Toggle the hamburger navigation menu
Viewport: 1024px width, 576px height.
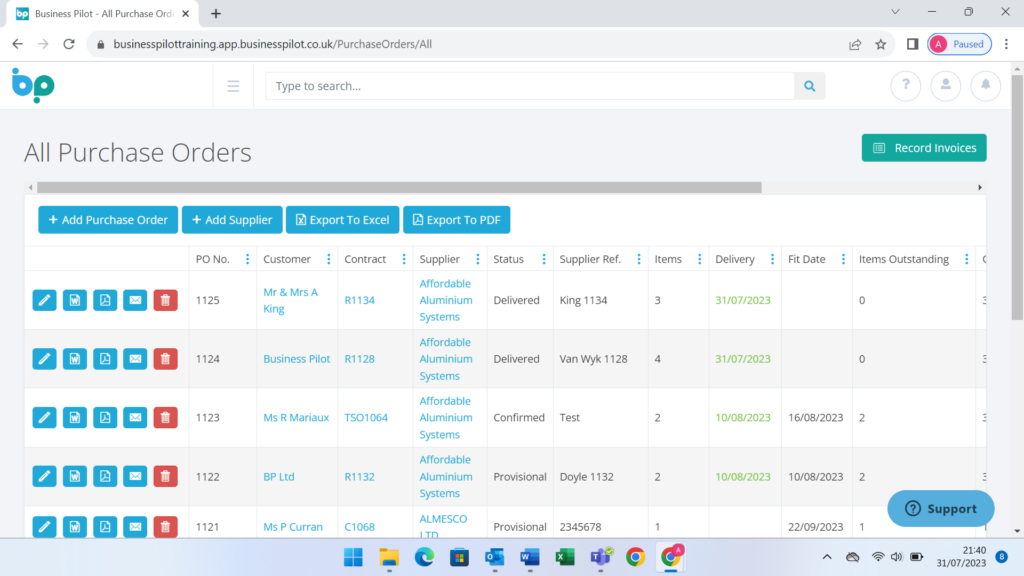click(233, 86)
